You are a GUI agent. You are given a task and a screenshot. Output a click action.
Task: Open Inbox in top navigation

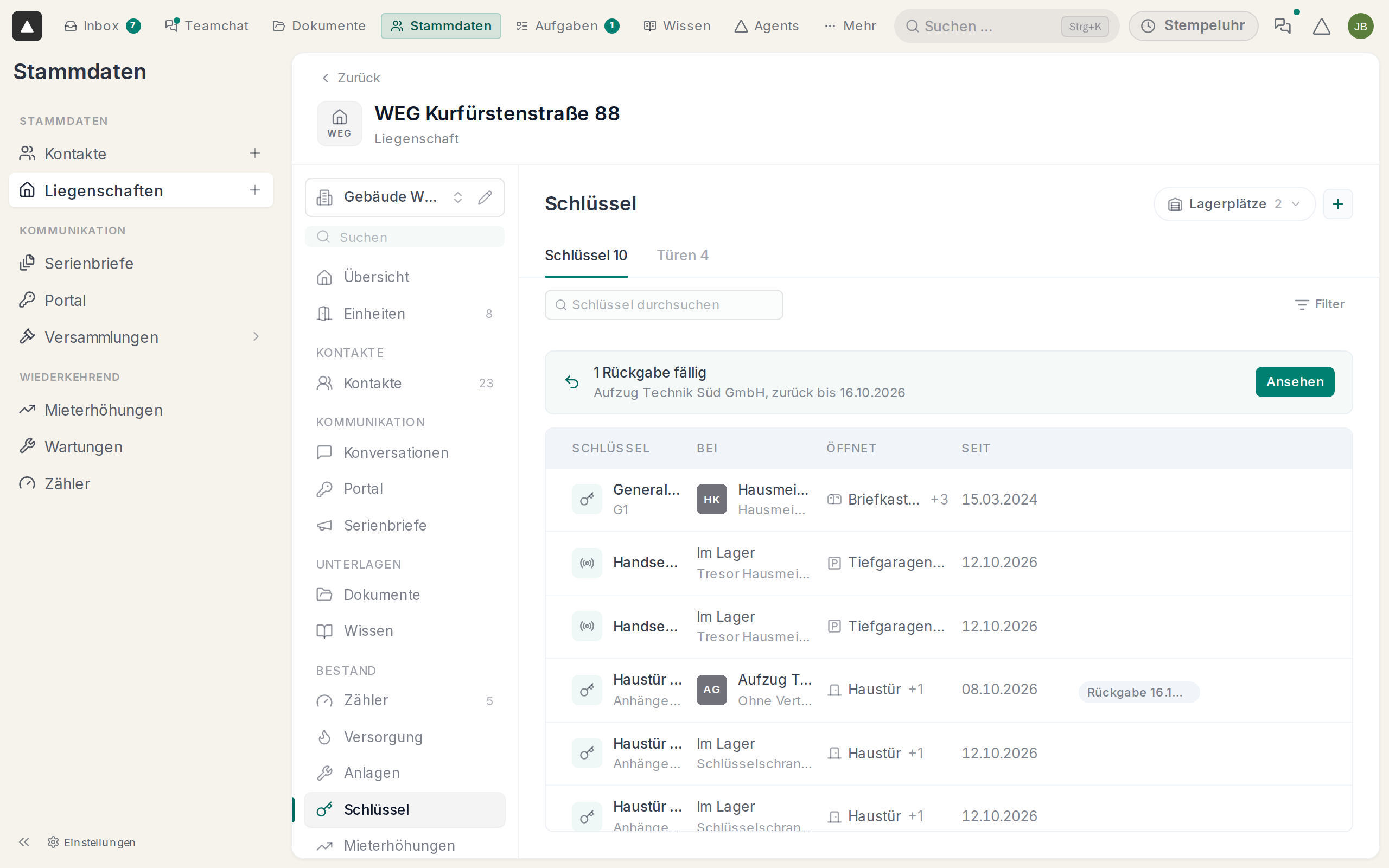(x=101, y=26)
